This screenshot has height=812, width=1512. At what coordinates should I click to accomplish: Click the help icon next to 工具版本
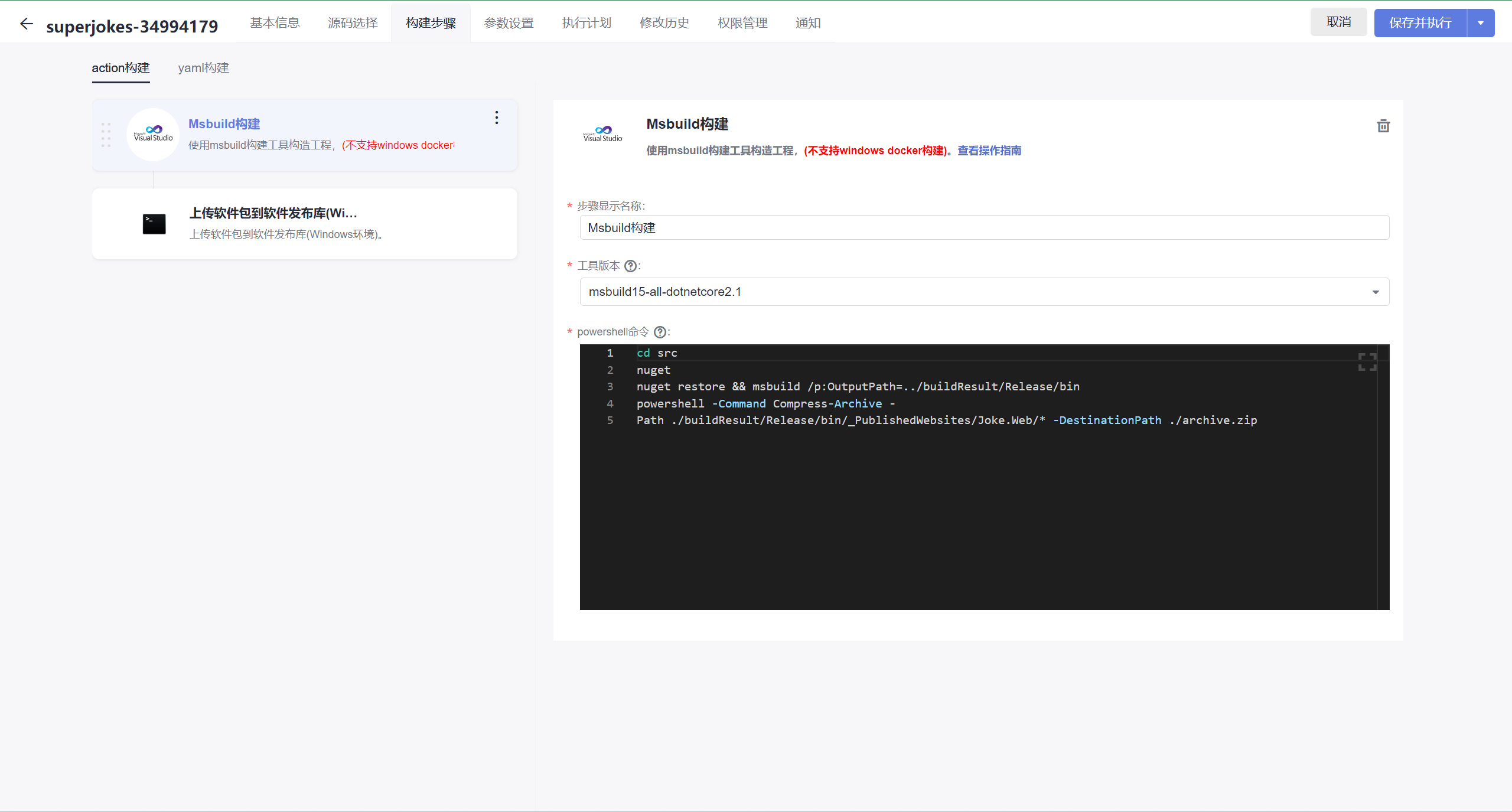(630, 266)
